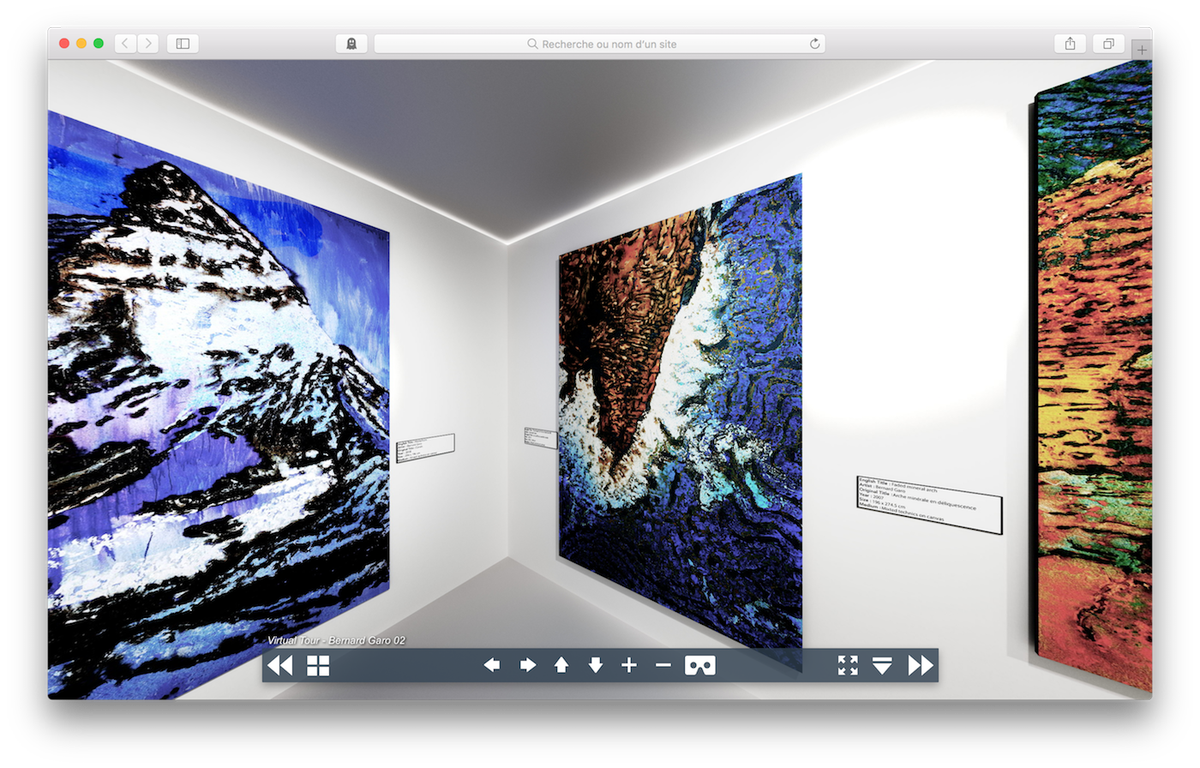Focus the Safari address search field
1200x768 pixels.
coord(602,43)
